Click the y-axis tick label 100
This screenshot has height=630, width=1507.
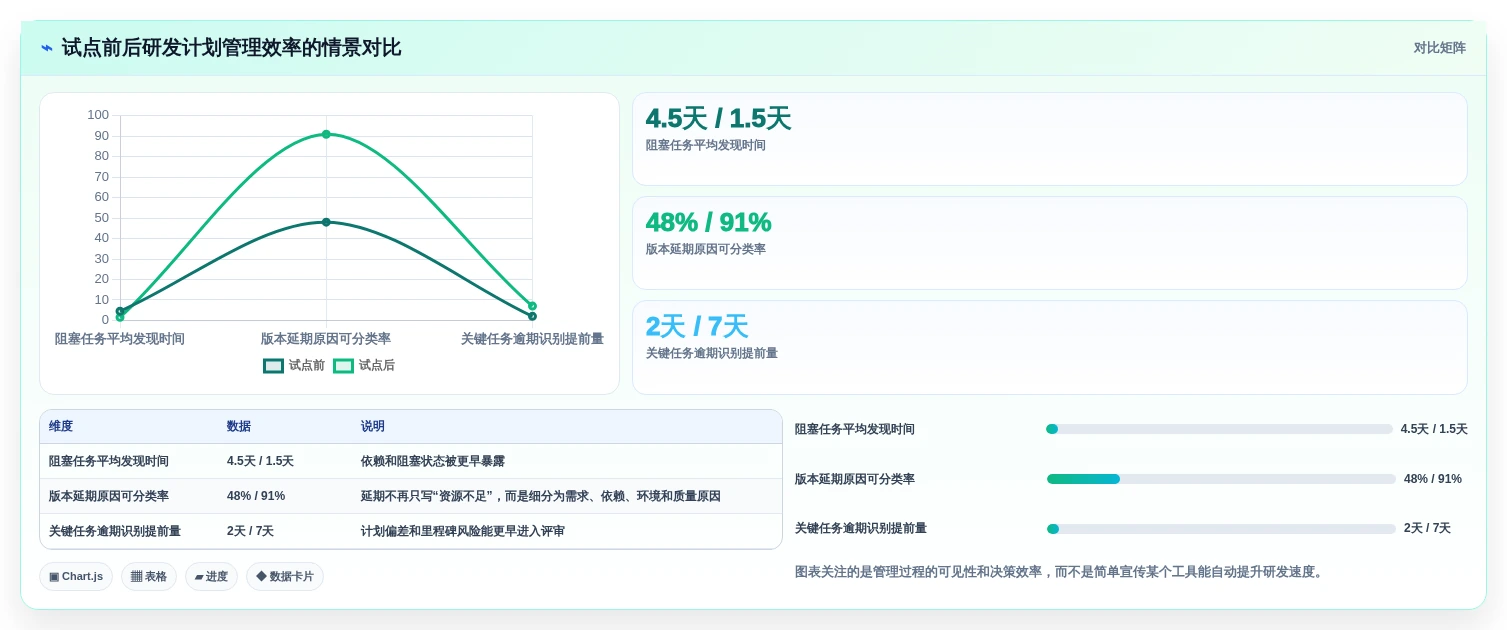tap(98, 115)
